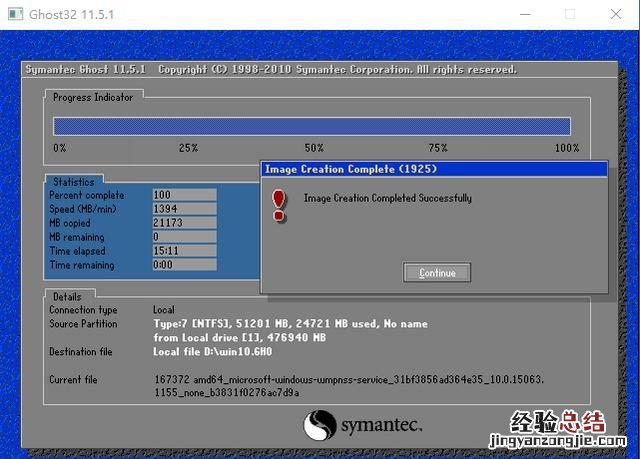Close the Ghost32 window
This screenshot has height=459, width=640.
click(617, 15)
